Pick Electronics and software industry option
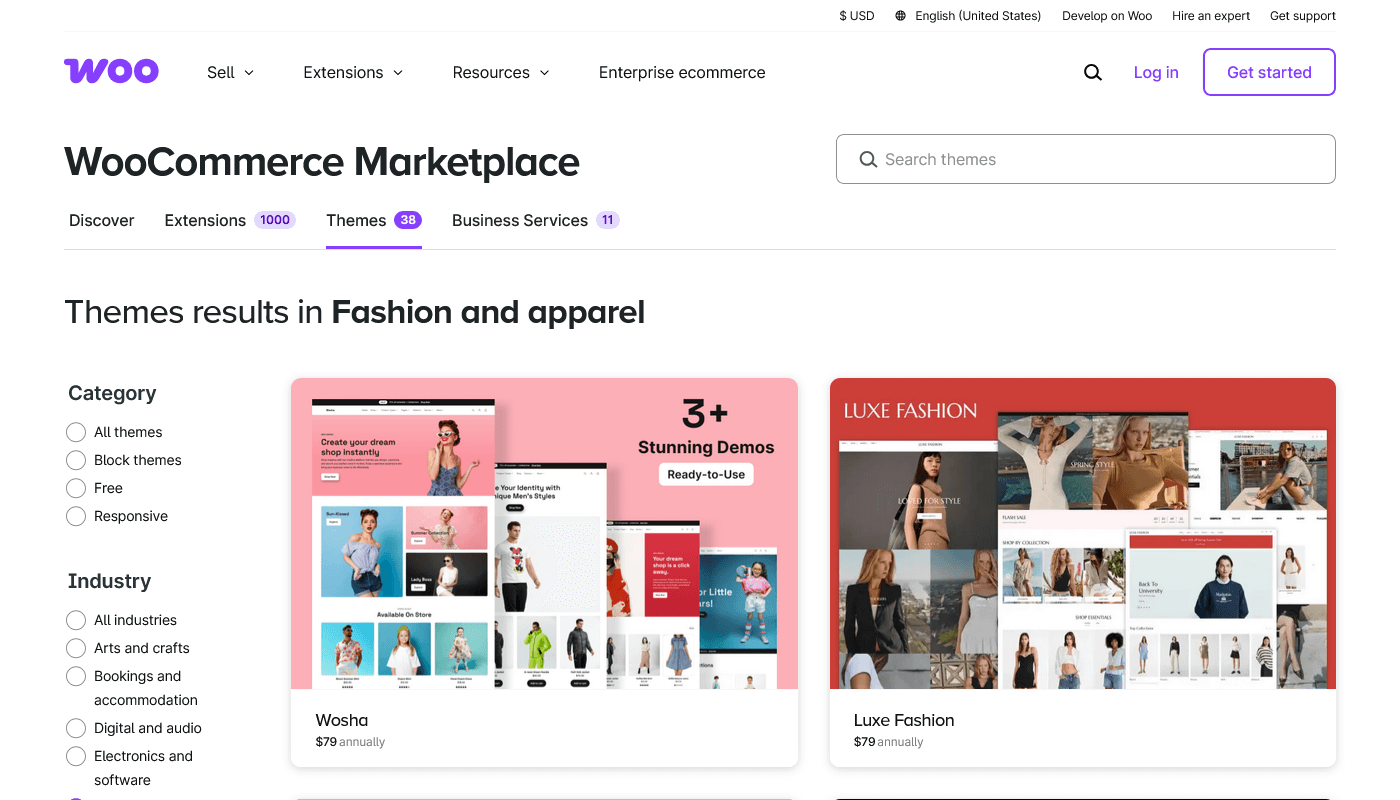Viewport: 1400px width, 800px height. [x=76, y=756]
